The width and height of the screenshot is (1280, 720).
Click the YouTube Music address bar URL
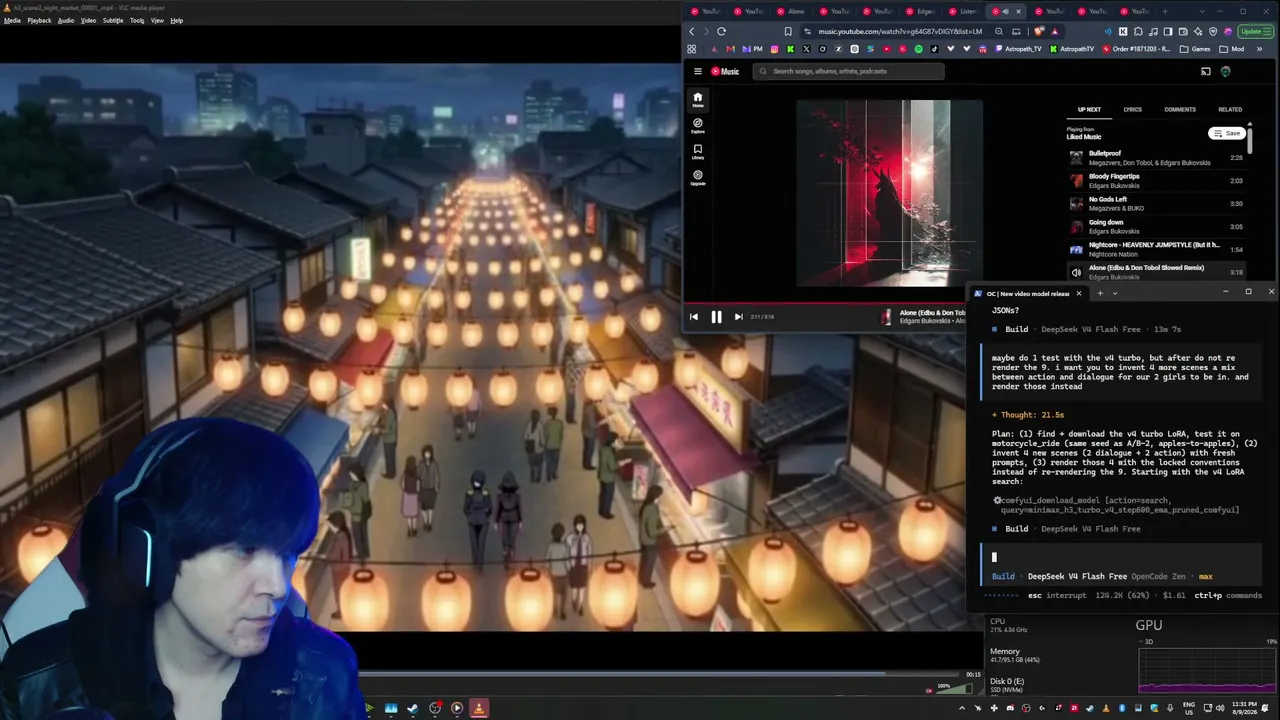[900, 31]
